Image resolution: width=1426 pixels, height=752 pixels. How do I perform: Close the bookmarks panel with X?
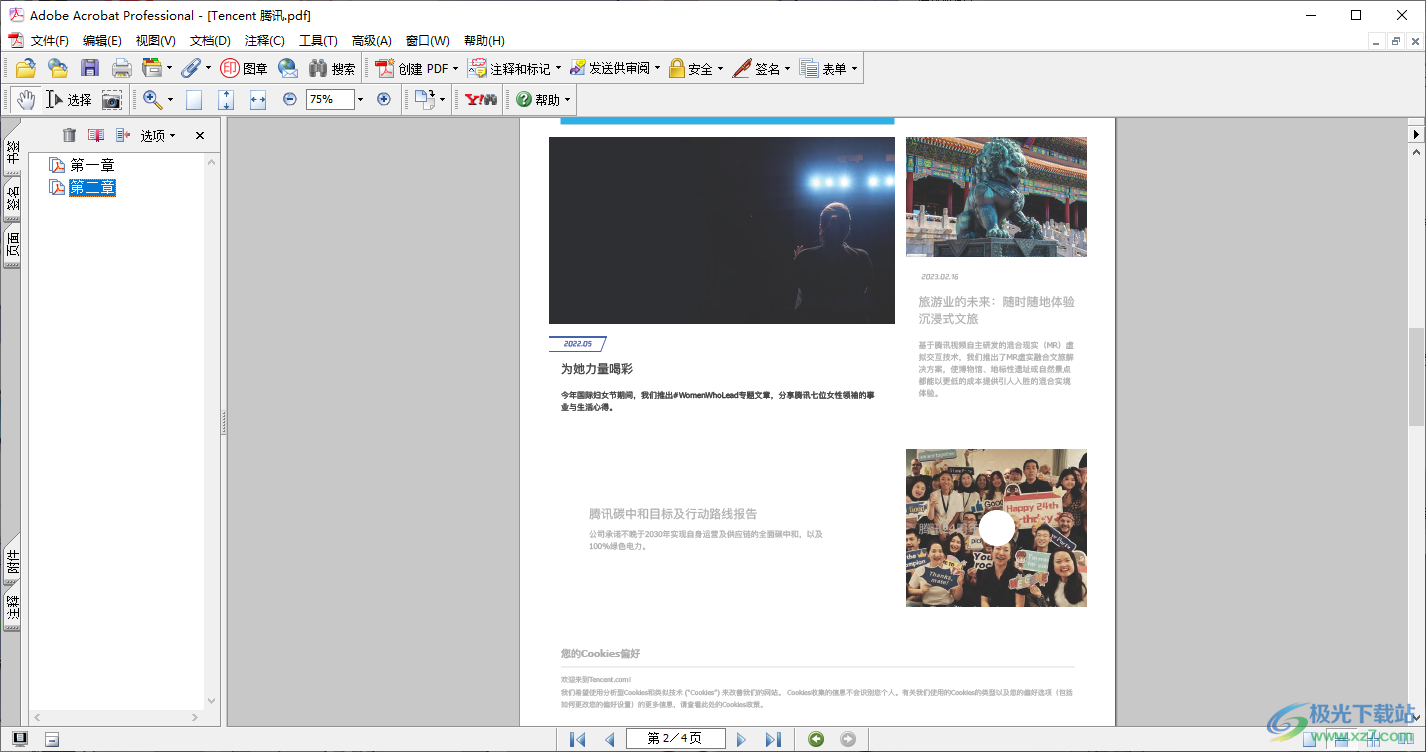[200, 135]
